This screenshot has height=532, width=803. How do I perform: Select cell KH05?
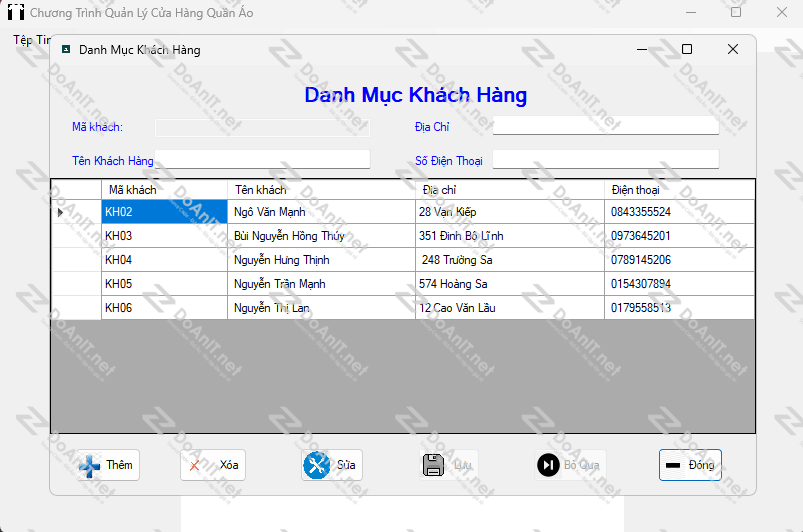[164, 284]
